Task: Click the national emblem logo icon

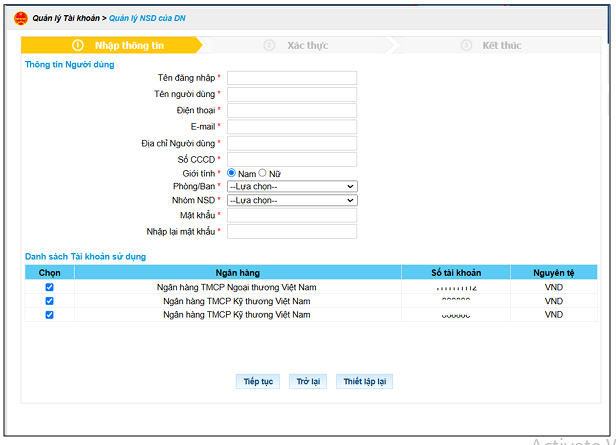Action: [20, 18]
